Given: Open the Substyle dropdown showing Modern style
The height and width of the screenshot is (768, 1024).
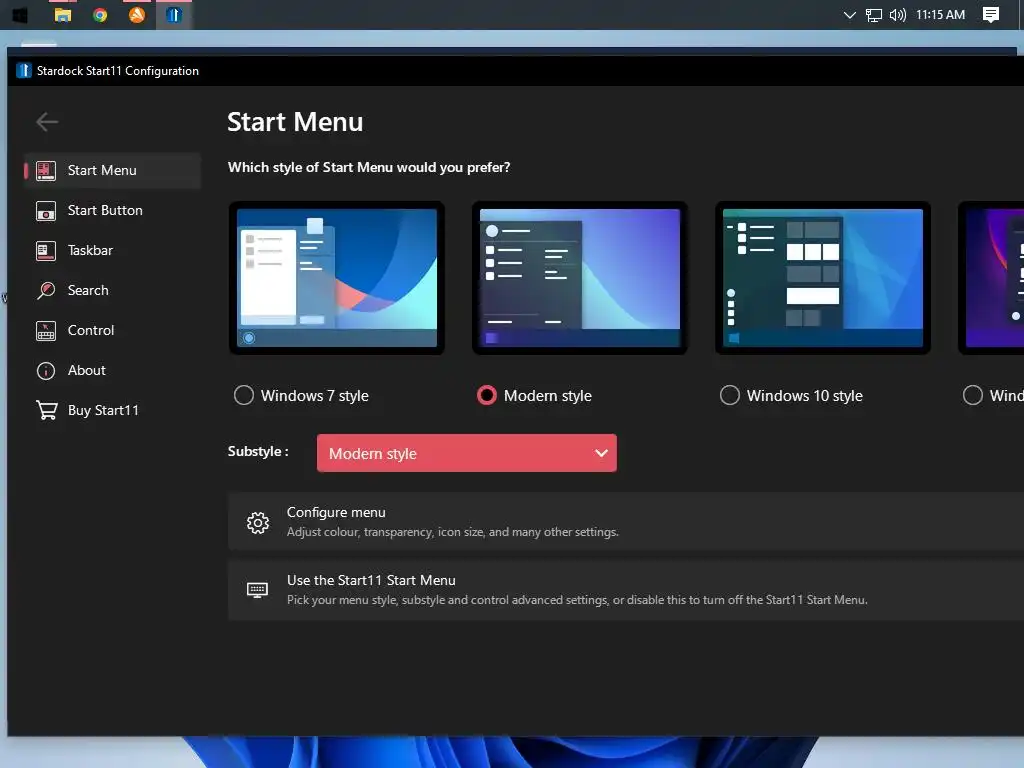Looking at the screenshot, I should [x=466, y=453].
